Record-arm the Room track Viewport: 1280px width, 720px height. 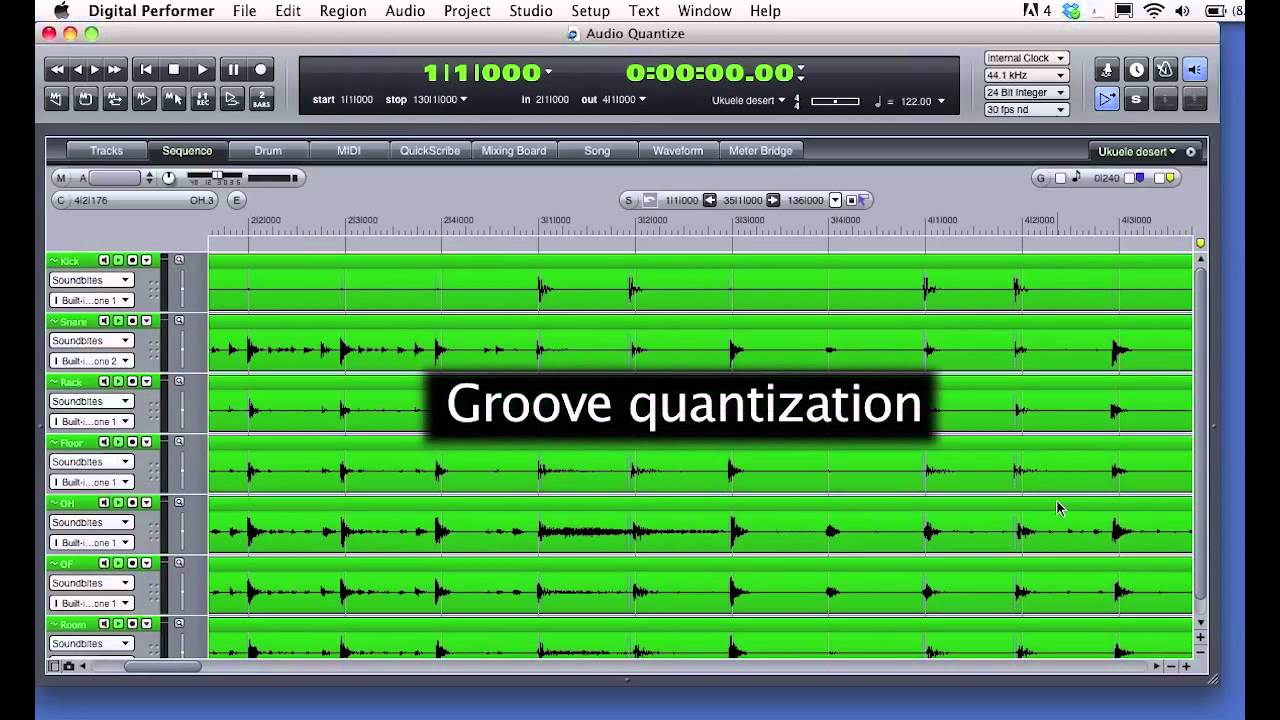tap(132, 624)
